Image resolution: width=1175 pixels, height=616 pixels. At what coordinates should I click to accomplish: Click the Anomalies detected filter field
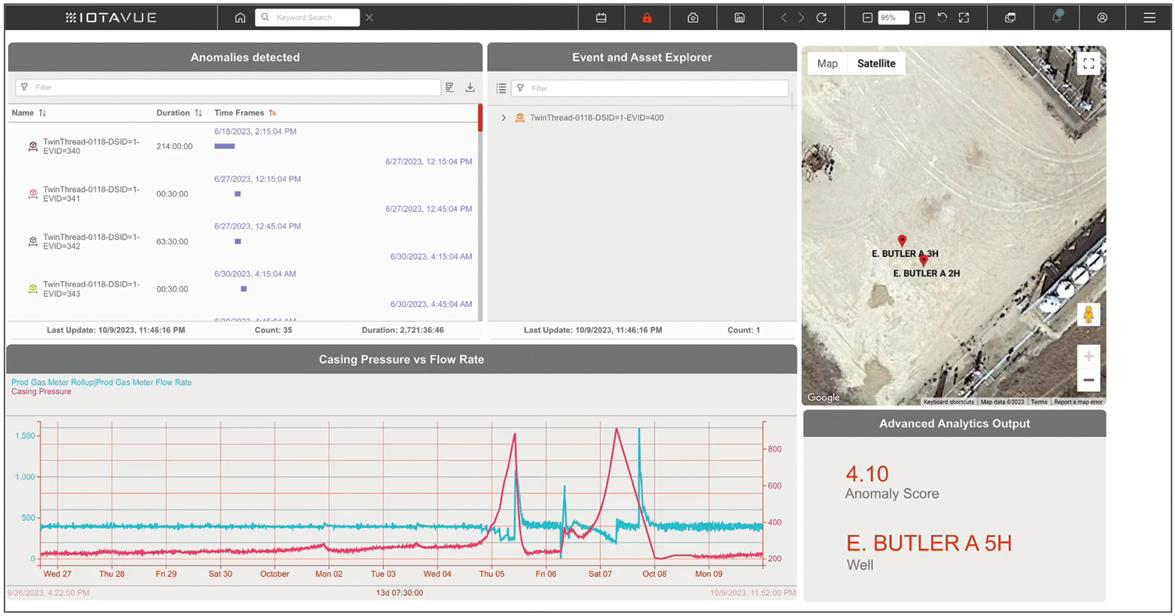(x=228, y=88)
